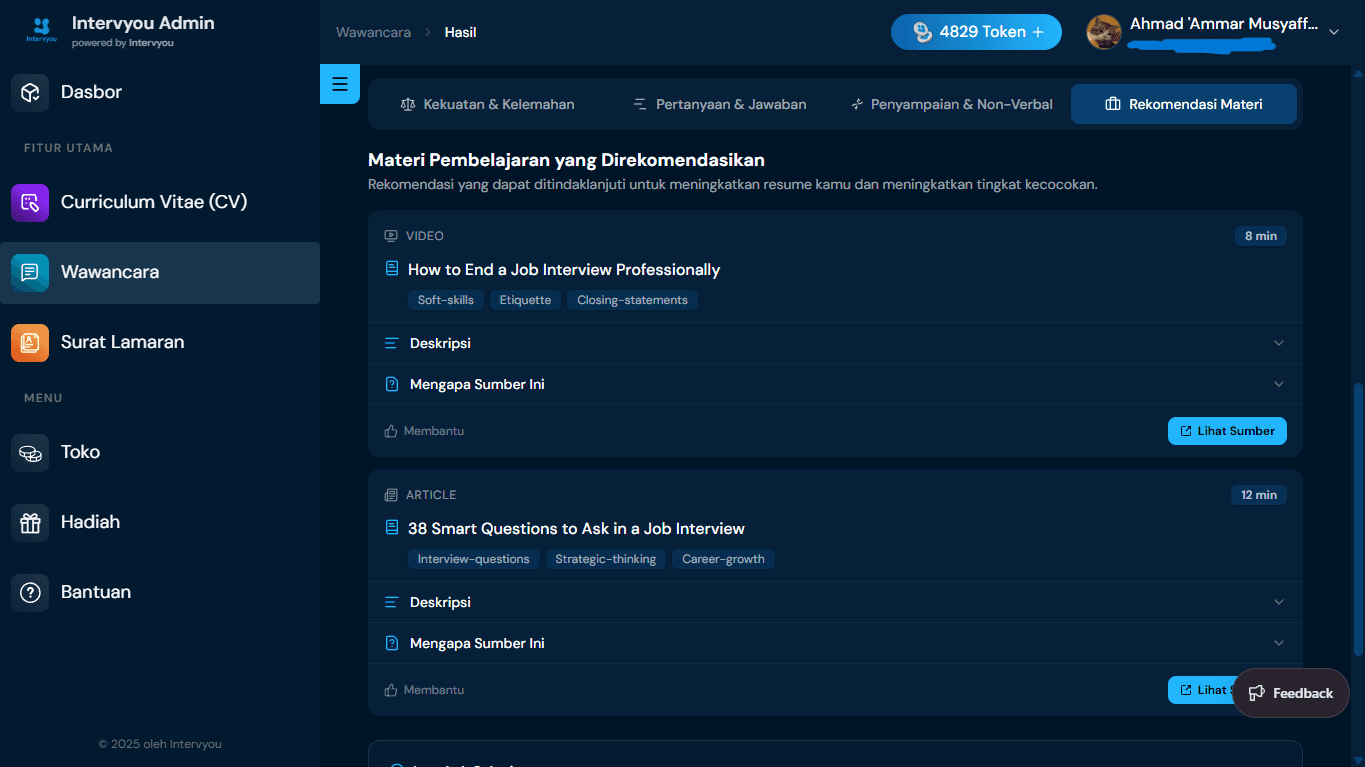Open Bantuan sidebar menu item

click(x=160, y=592)
